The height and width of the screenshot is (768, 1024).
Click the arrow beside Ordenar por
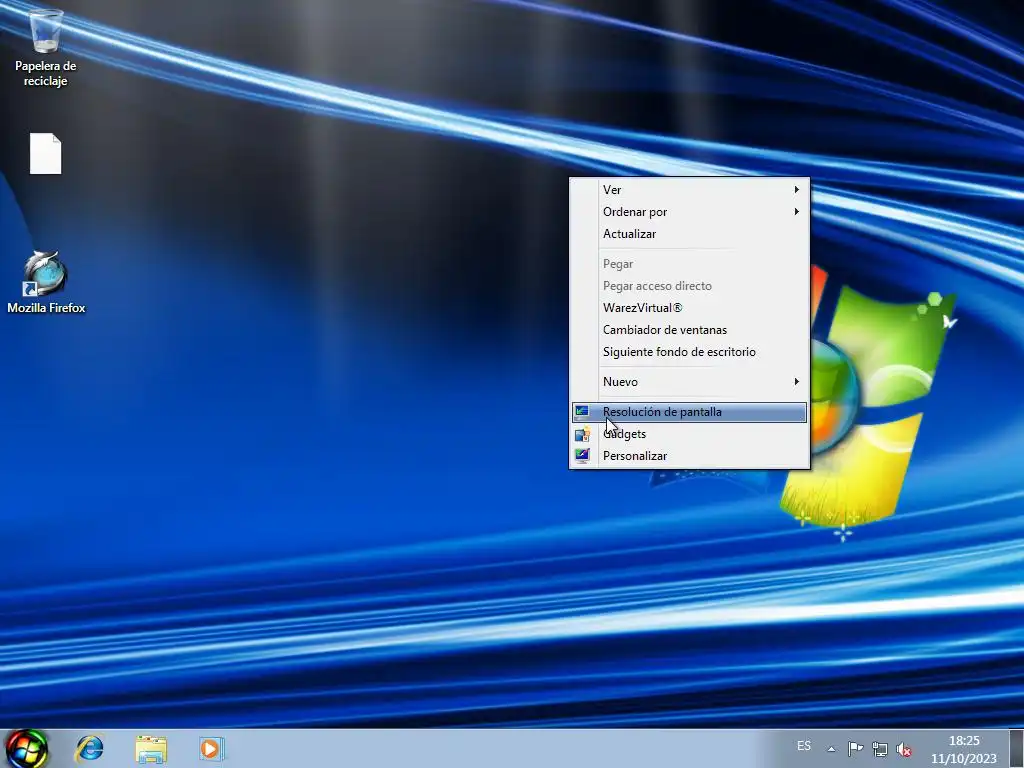(797, 212)
